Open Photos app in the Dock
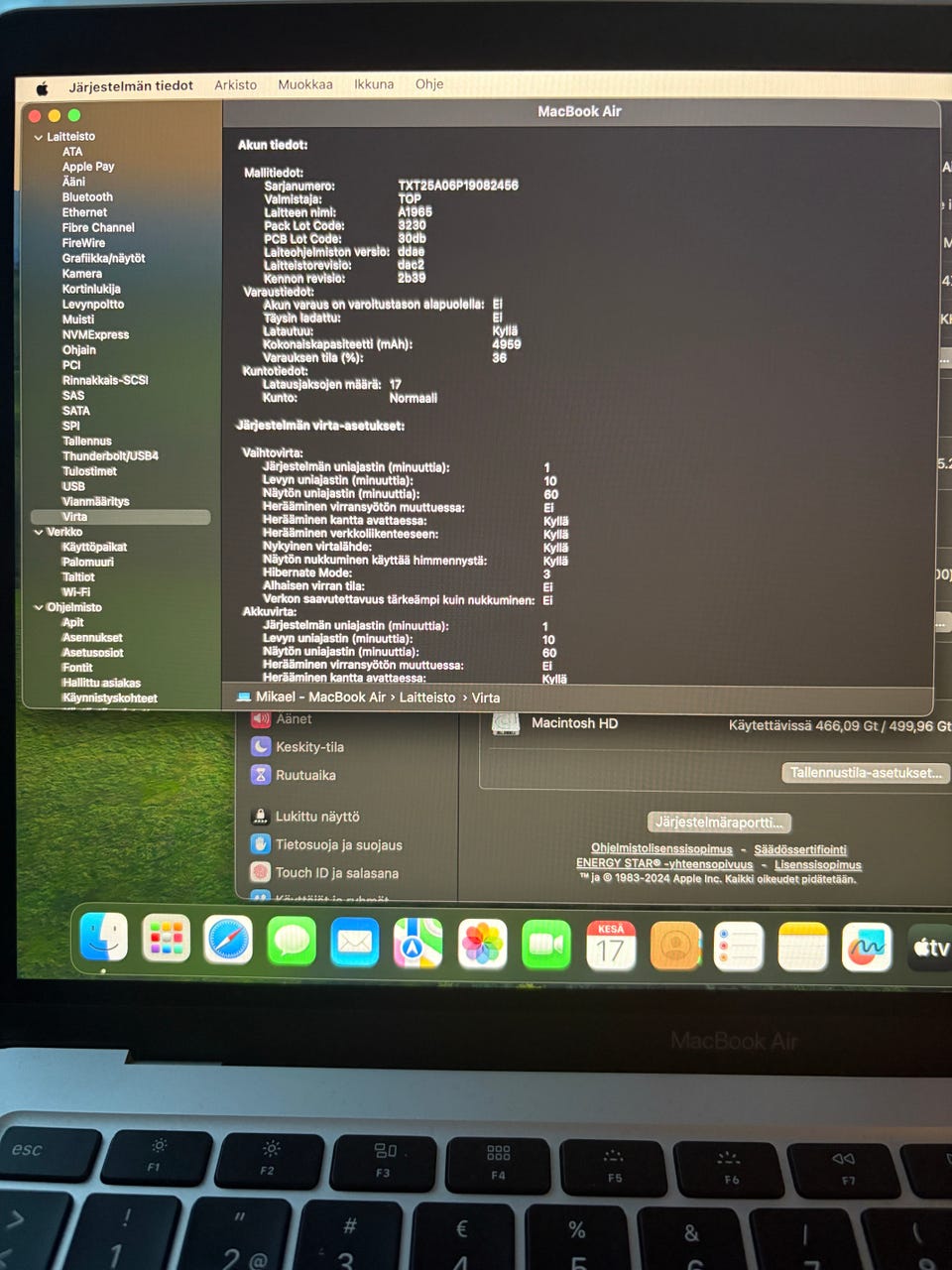This screenshot has height=1270, width=952. click(x=483, y=945)
